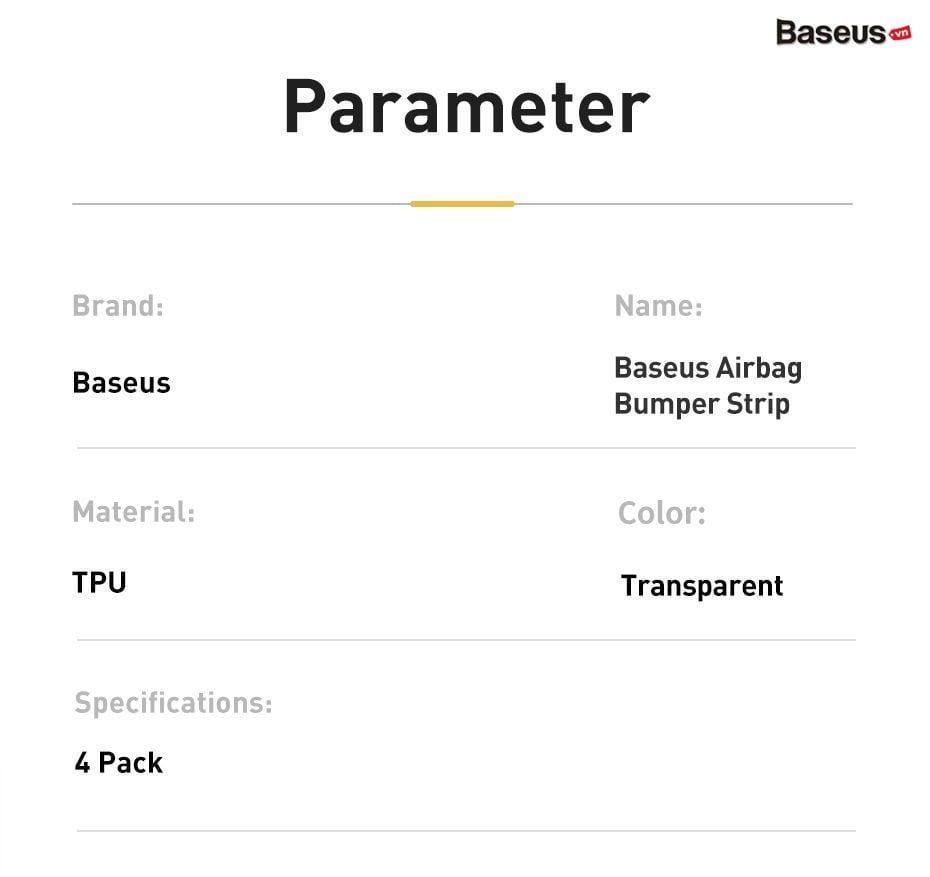Viewport: 930px width, 877px height.
Task: Click the Specifications: label
Action: pos(173,703)
